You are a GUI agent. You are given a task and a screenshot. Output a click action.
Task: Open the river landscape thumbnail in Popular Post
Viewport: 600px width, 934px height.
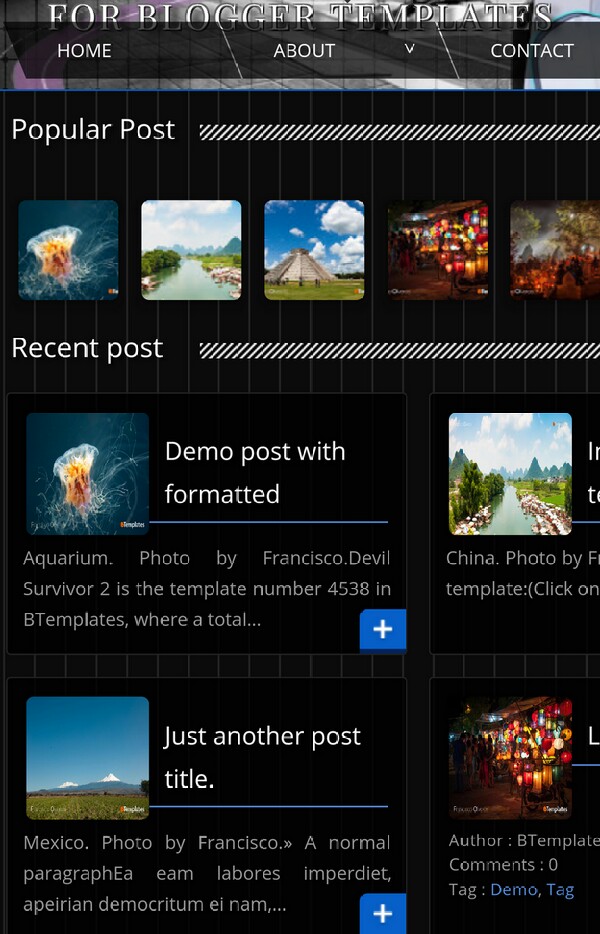point(191,250)
